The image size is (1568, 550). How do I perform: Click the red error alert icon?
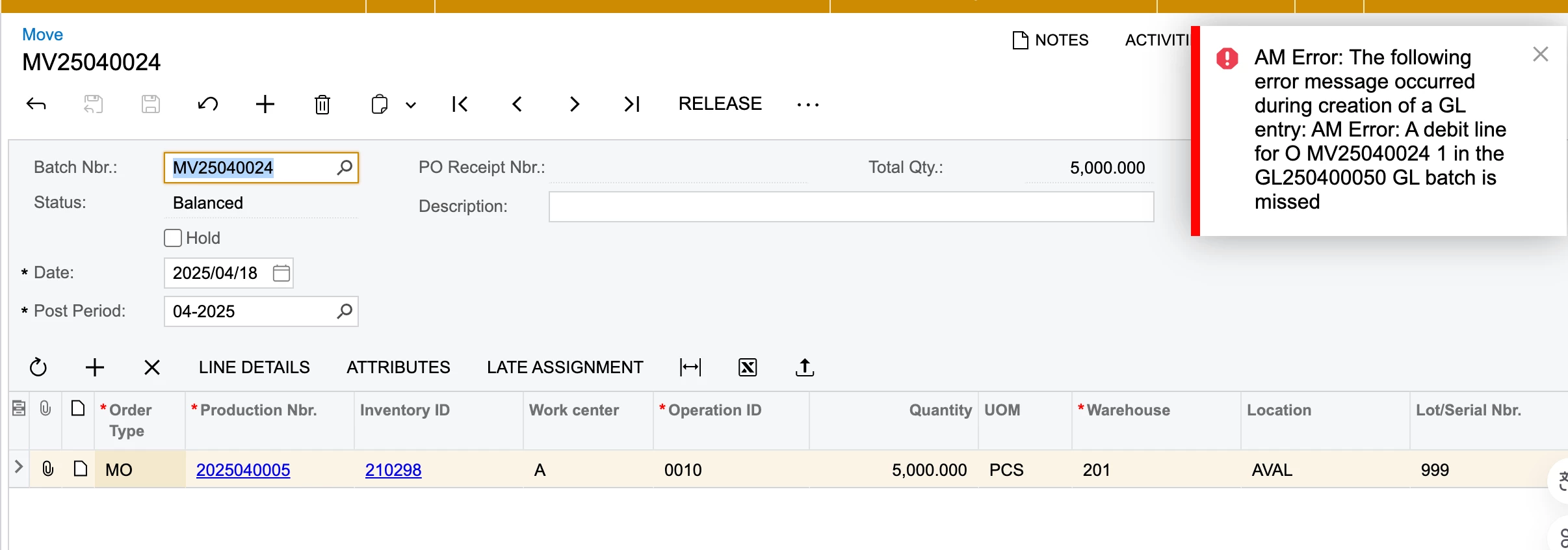(x=1227, y=59)
